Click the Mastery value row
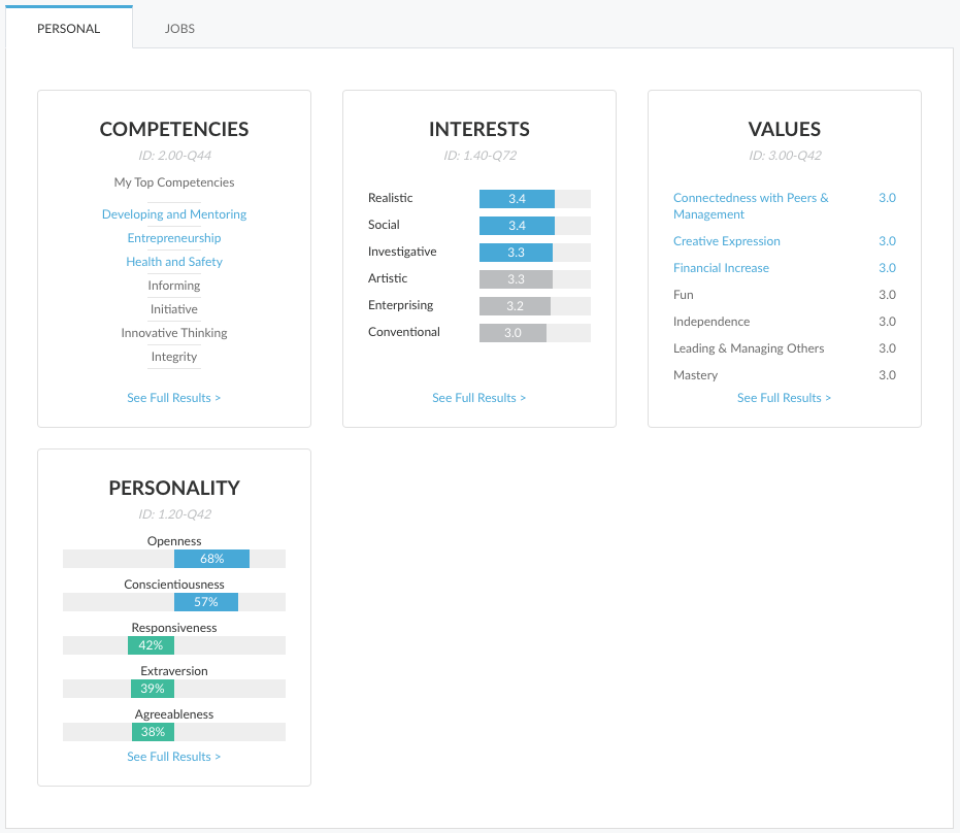 (x=784, y=375)
